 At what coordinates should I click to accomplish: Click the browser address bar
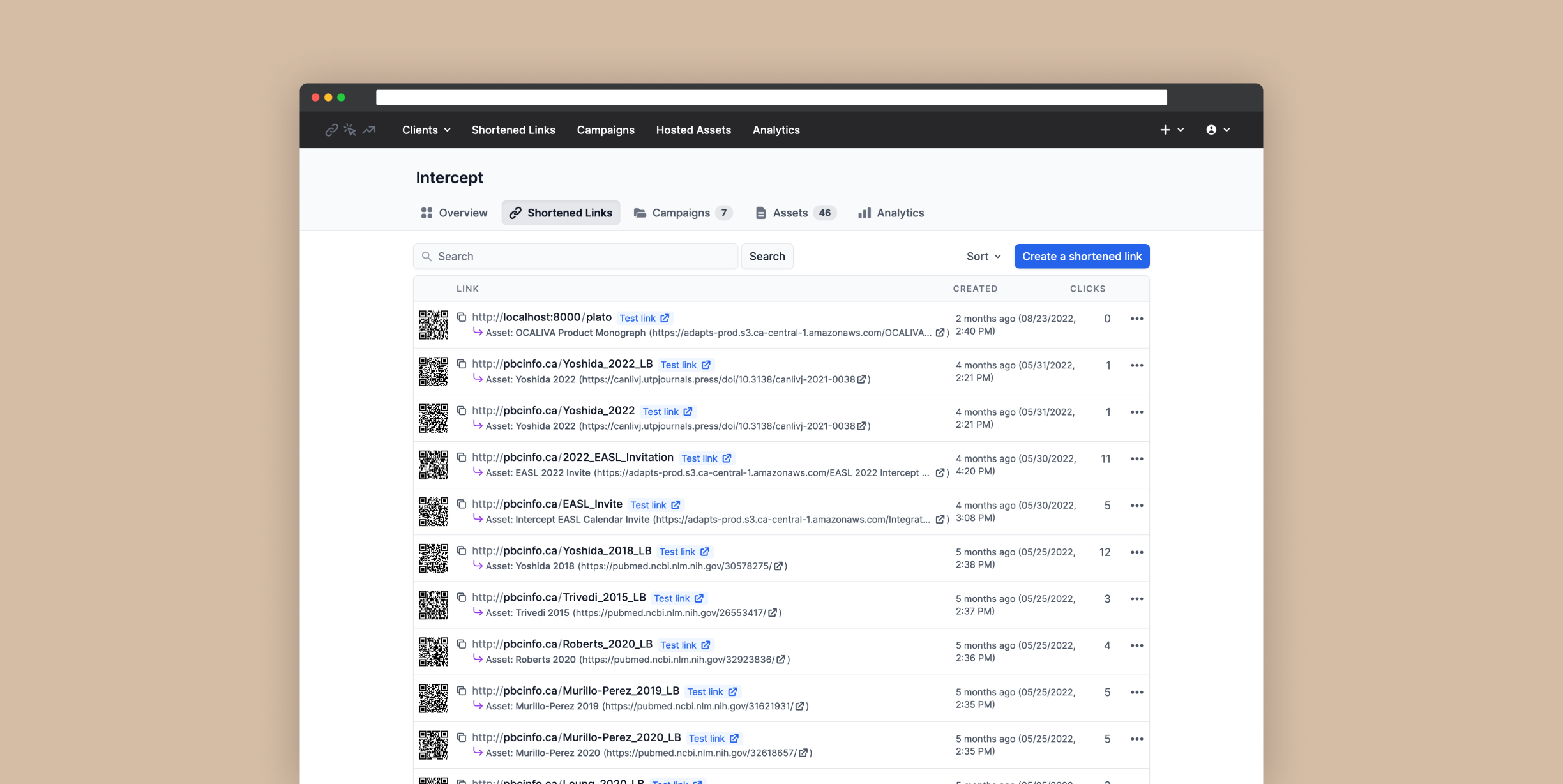[x=771, y=97]
